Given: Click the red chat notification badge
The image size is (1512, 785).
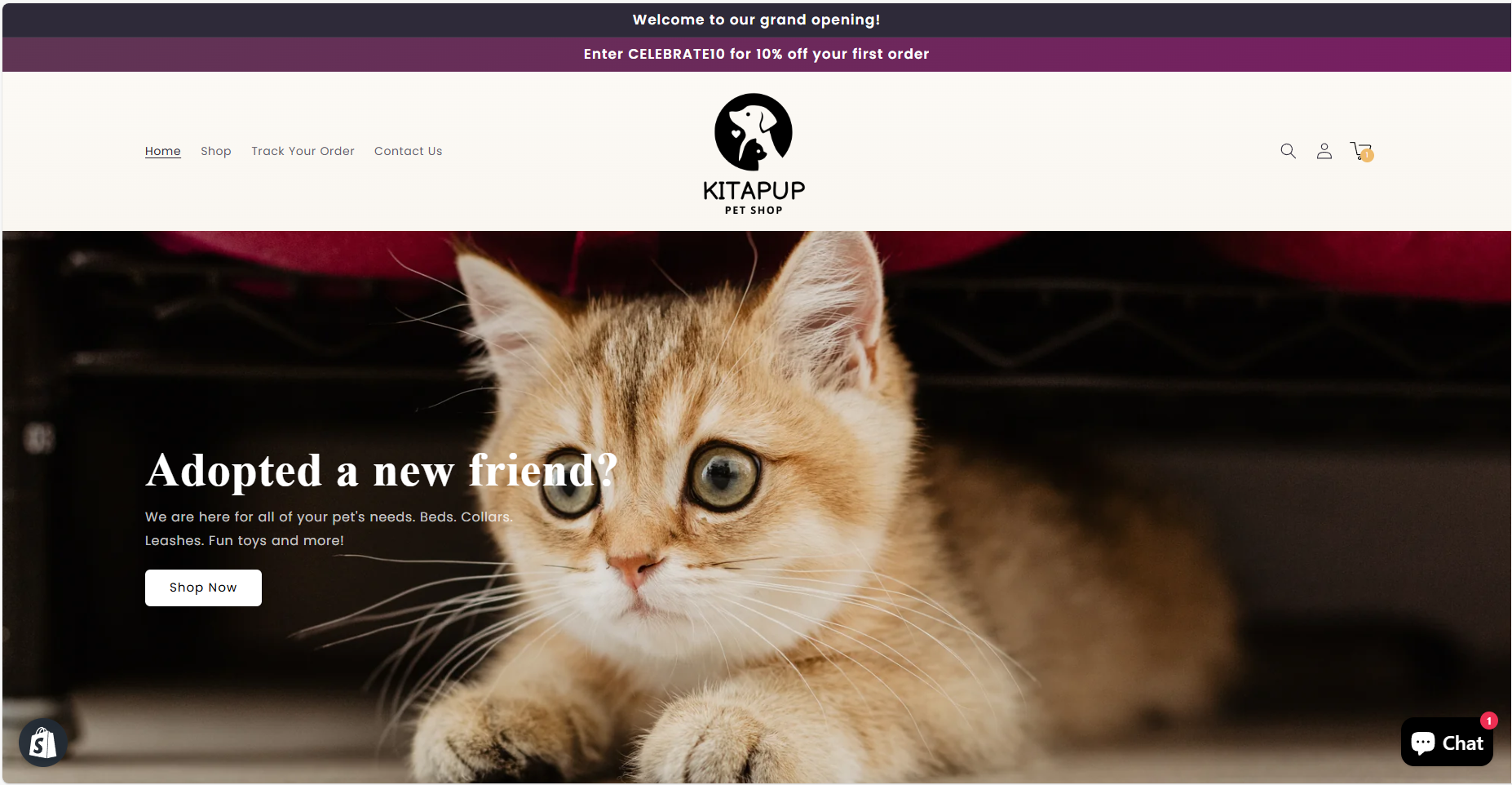Looking at the screenshot, I should (x=1489, y=721).
